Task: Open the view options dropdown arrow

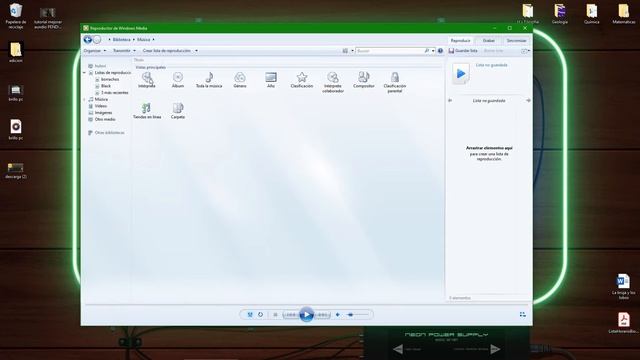Action: [x=352, y=51]
